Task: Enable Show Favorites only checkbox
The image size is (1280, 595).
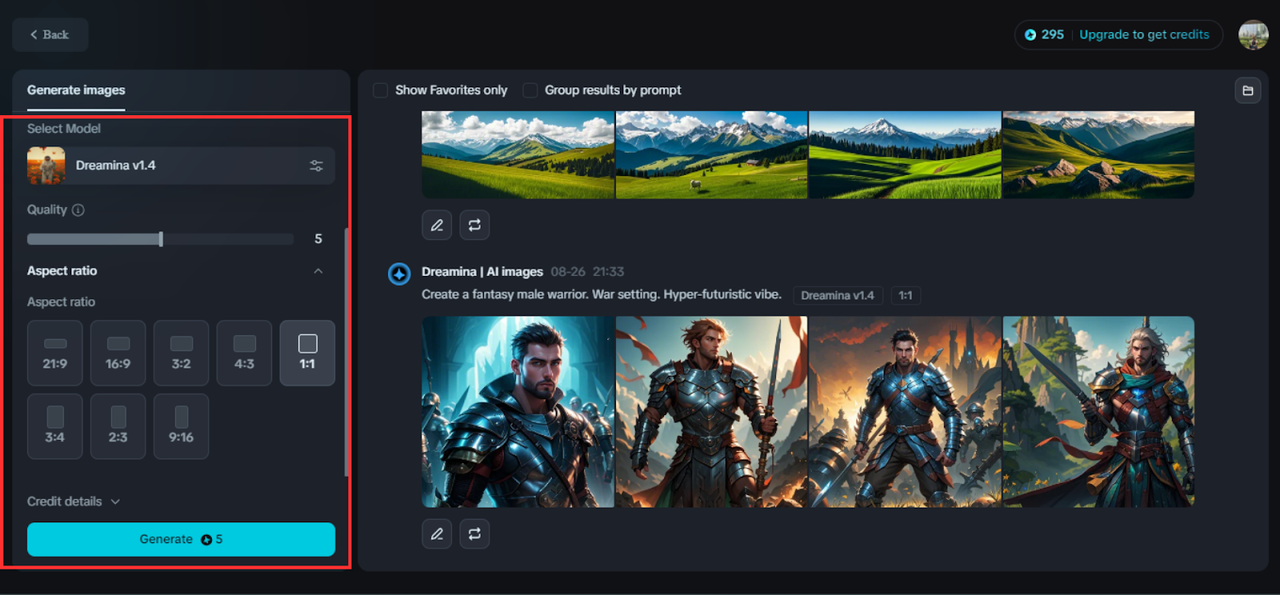Action: coord(381,90)
